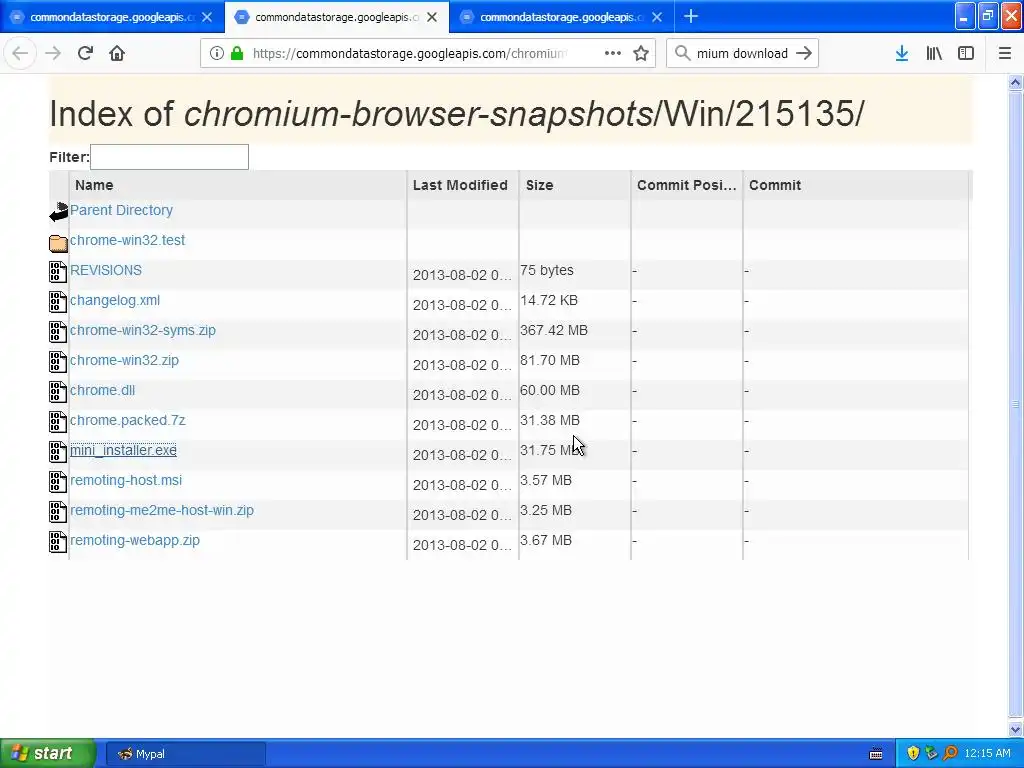Open the hamburger application menu
1024x768 pixels.
click(x=1005, y=53)
